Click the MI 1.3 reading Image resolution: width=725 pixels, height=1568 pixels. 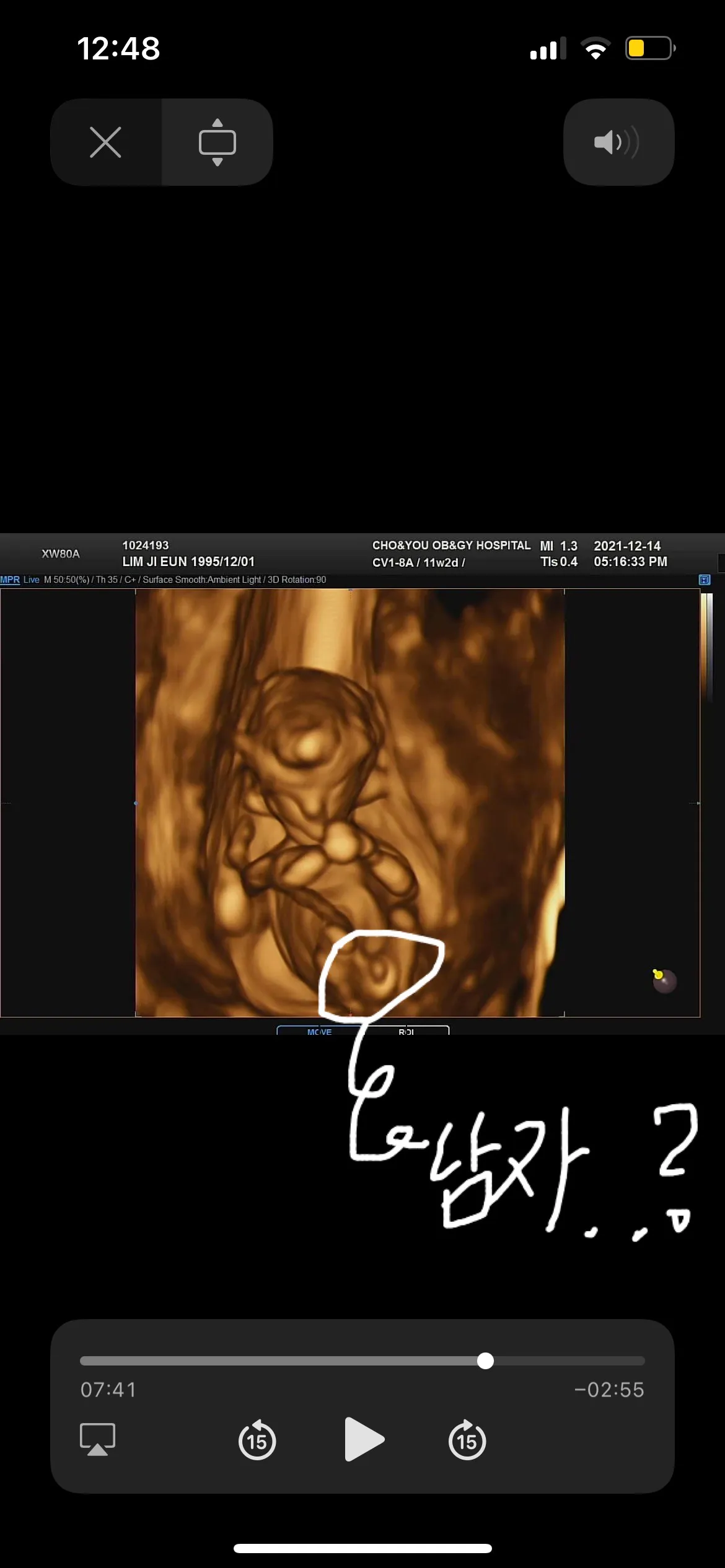558,546
